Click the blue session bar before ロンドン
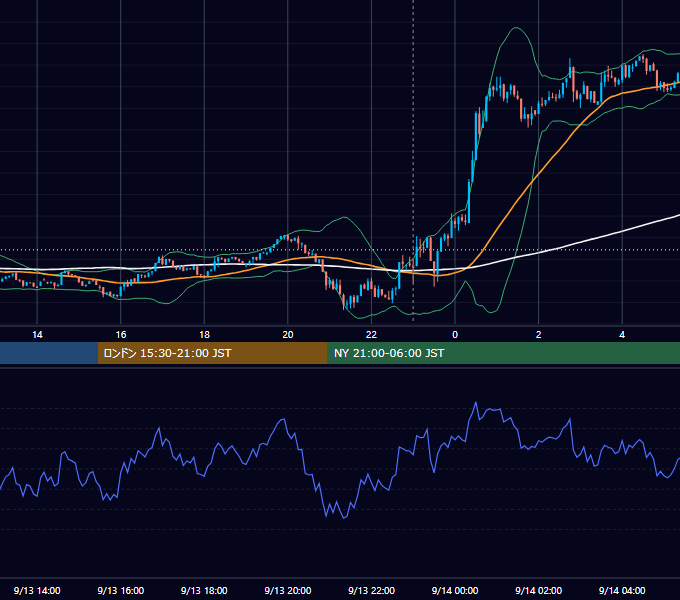The height and width of the screenshot is (600, 680). 49,353
